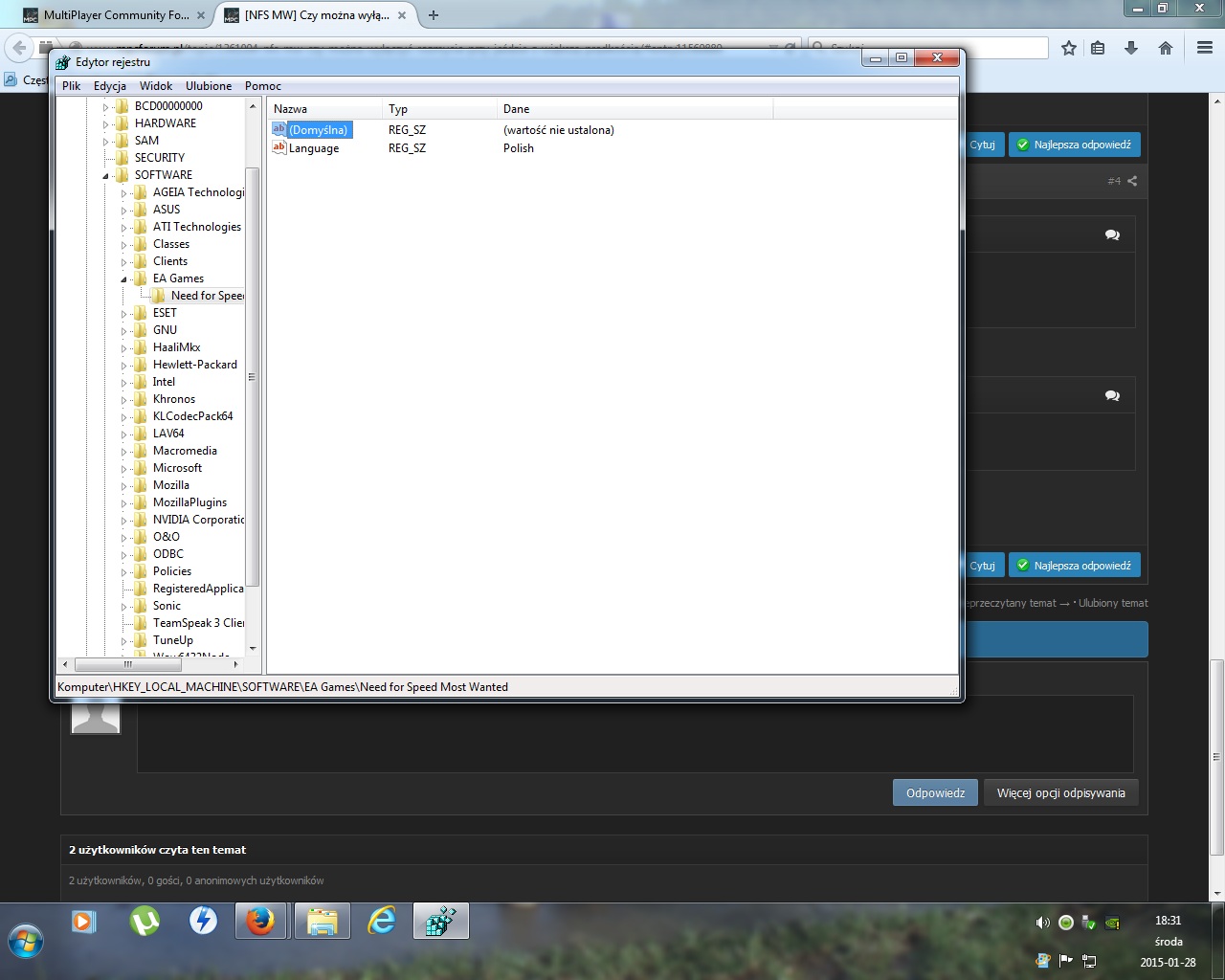Expand the ASUS registry key
The height and width of the screenshot is (980, 1225).
coord(123,211)
